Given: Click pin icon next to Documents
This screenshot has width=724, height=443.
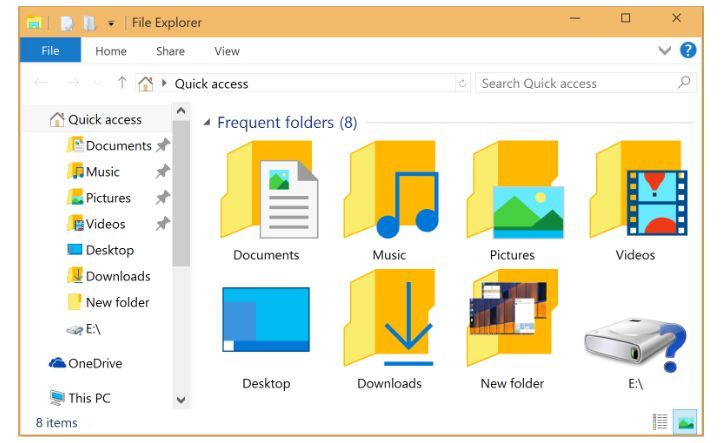Looking at the screenshot, I should [163, 146].
